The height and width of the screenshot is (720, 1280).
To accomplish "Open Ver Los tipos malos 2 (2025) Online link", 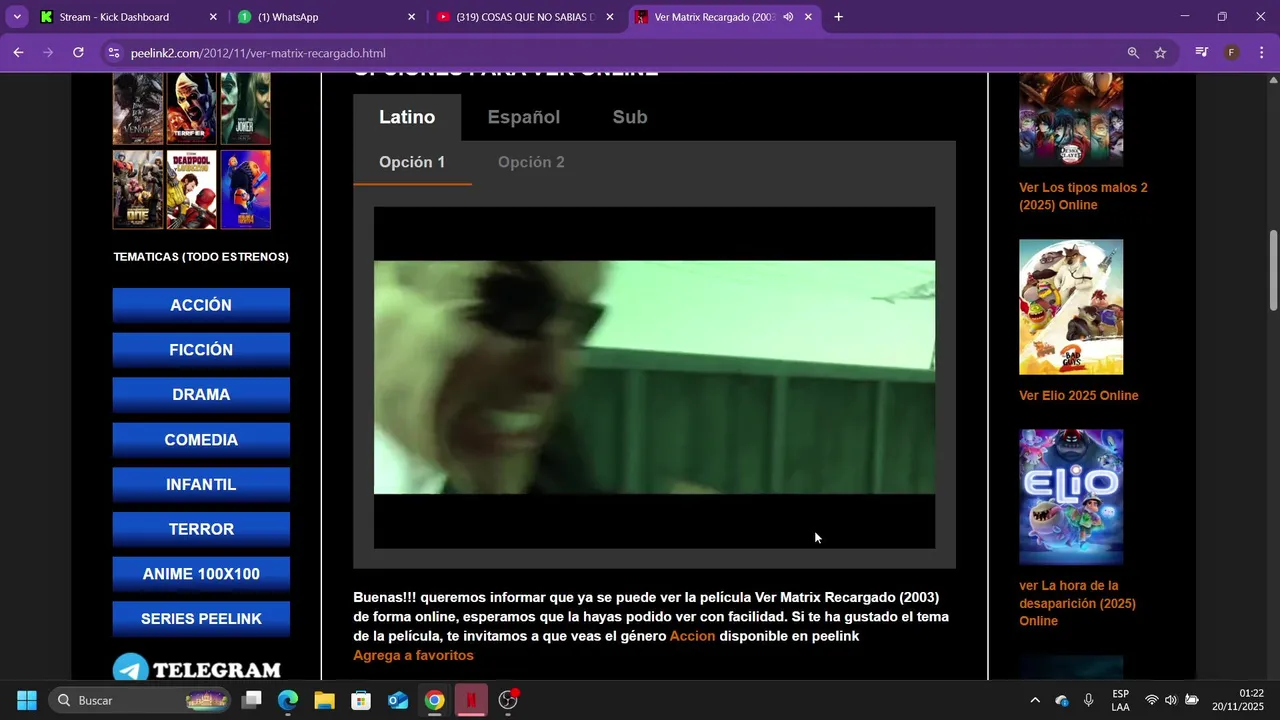I will (1083, 196).
